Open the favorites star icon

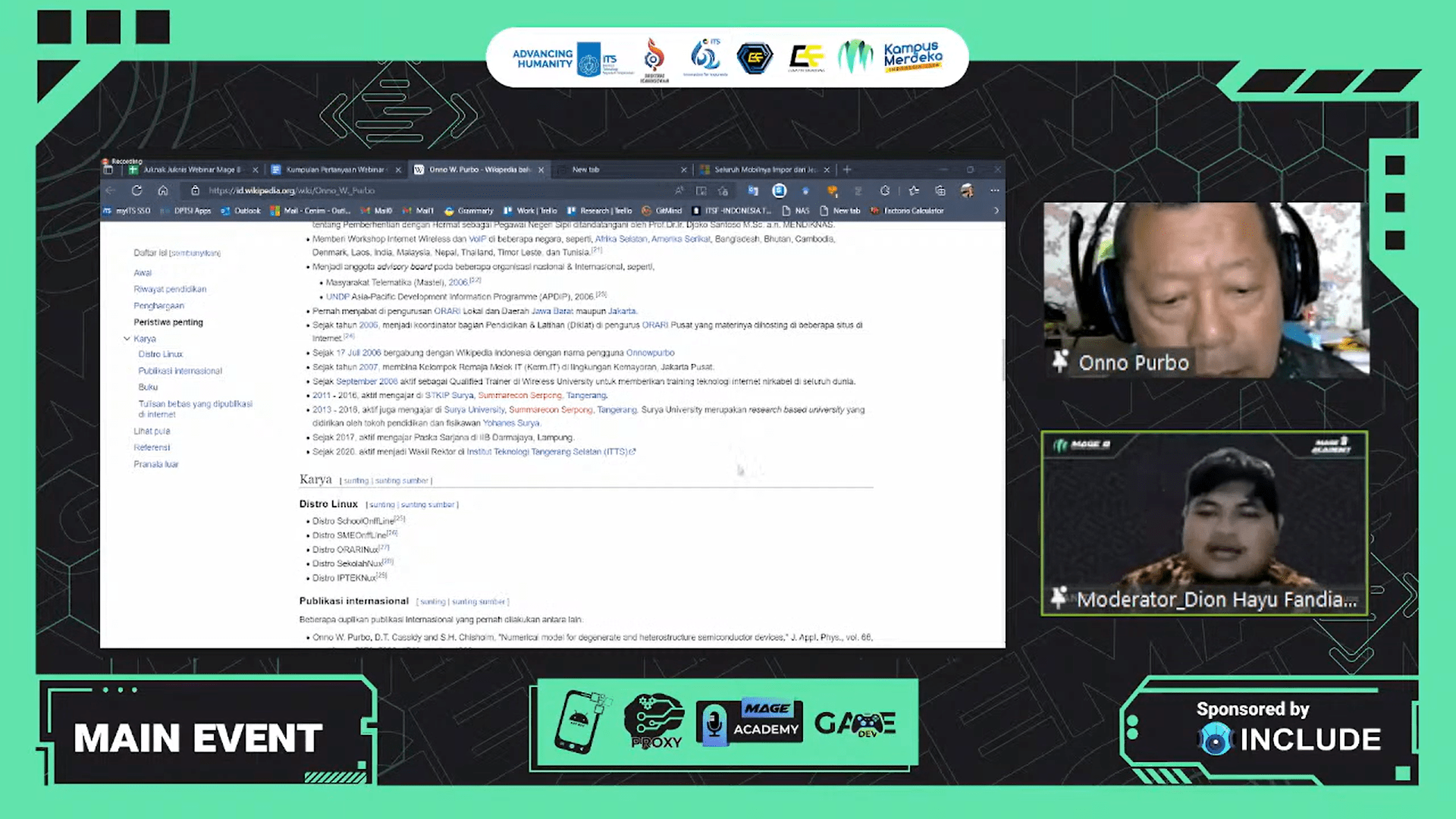pos(914,190)
